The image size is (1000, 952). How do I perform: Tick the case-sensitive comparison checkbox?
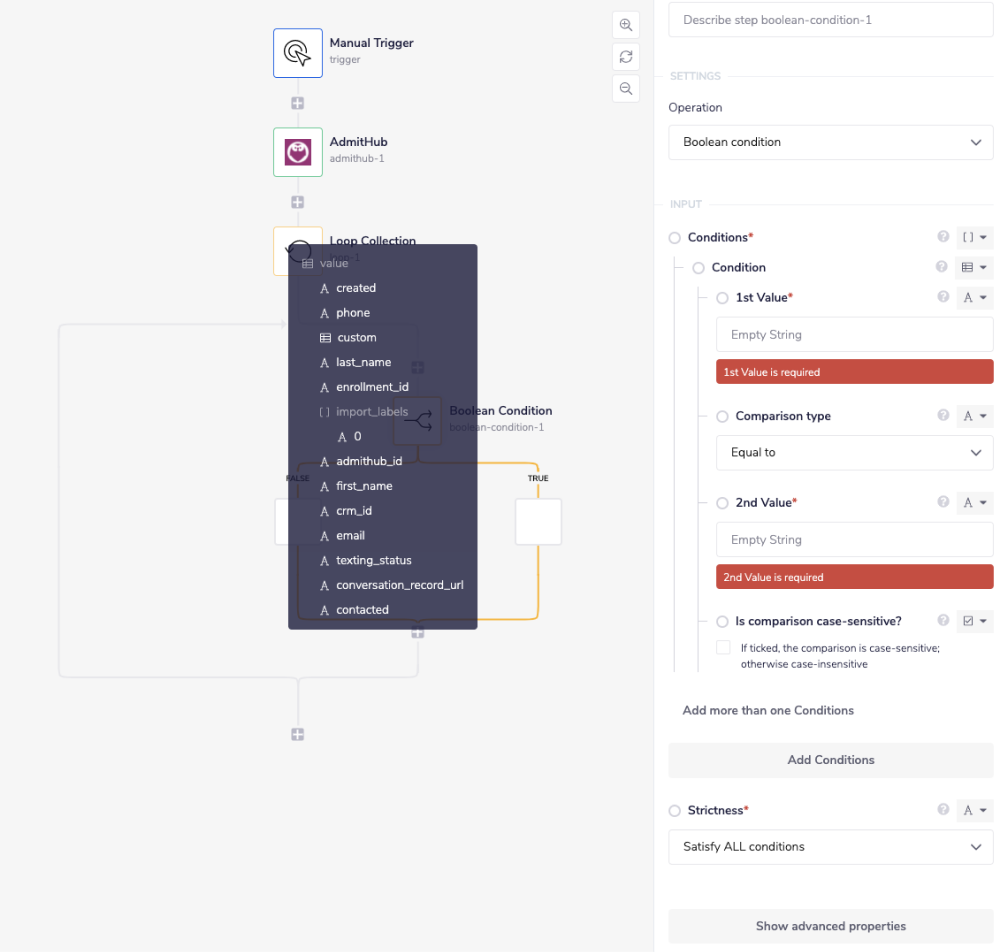coord(724,647)
